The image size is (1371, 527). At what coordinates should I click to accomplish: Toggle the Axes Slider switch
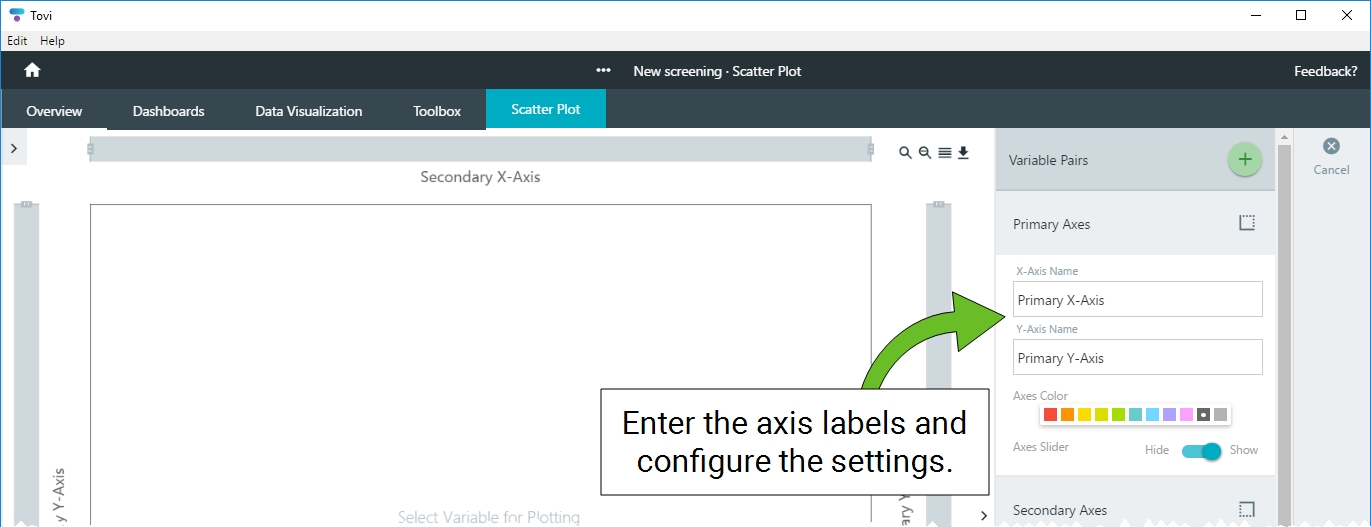pos(1201,451)
